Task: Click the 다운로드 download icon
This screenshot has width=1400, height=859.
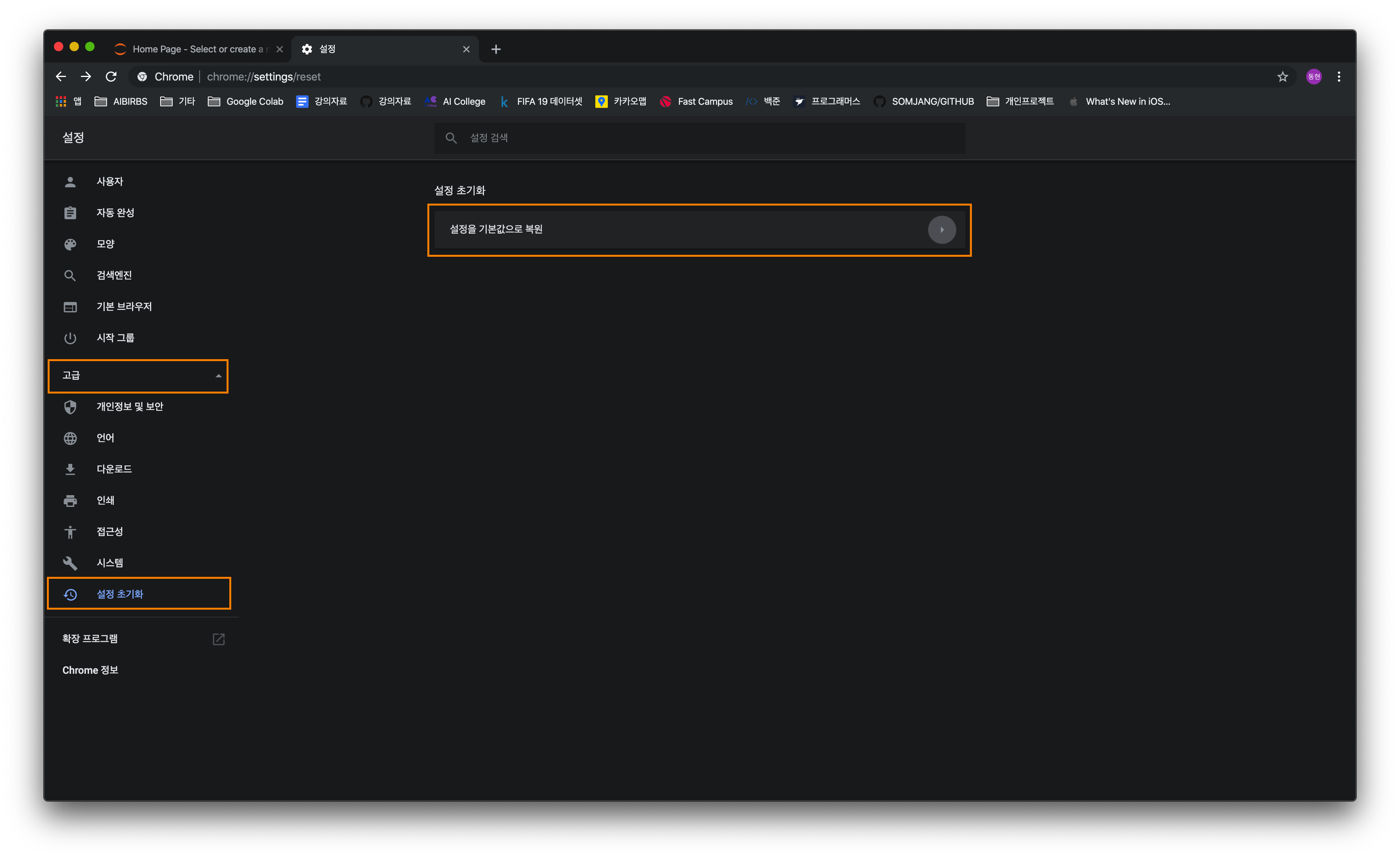Action: [x=70, y=470]
